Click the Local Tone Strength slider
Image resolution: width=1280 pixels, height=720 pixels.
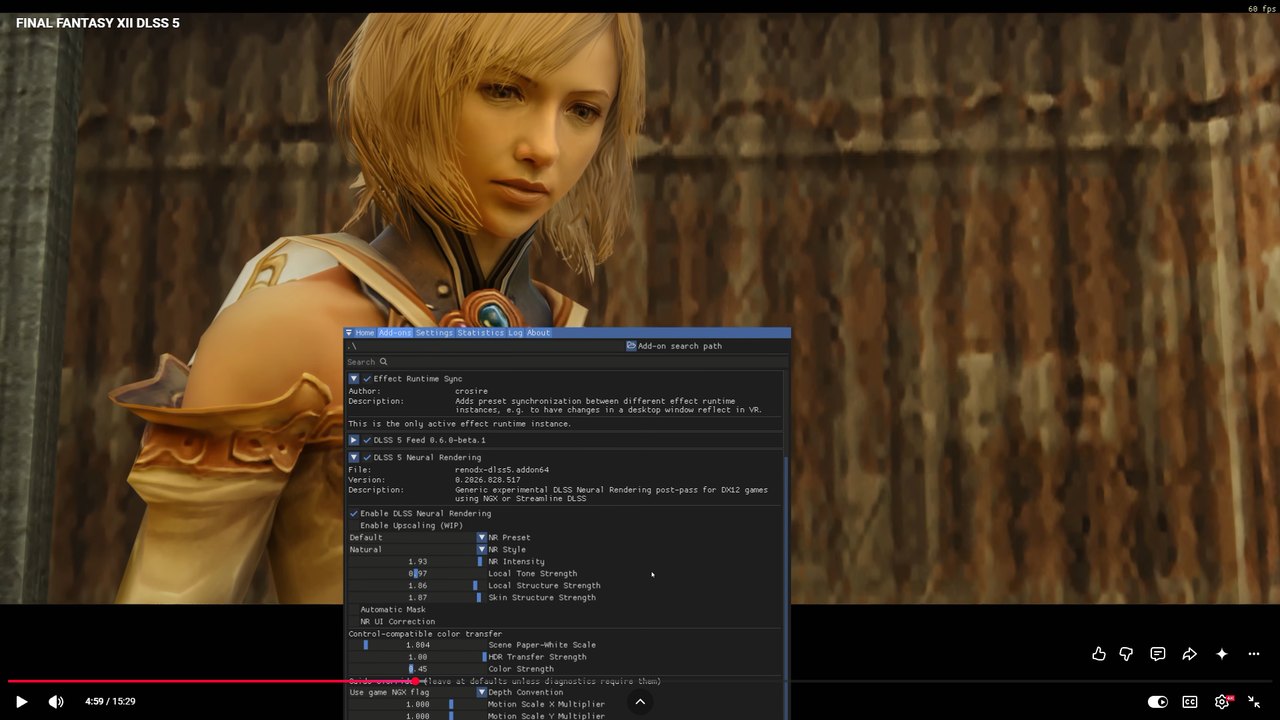(x=417, y=574)
